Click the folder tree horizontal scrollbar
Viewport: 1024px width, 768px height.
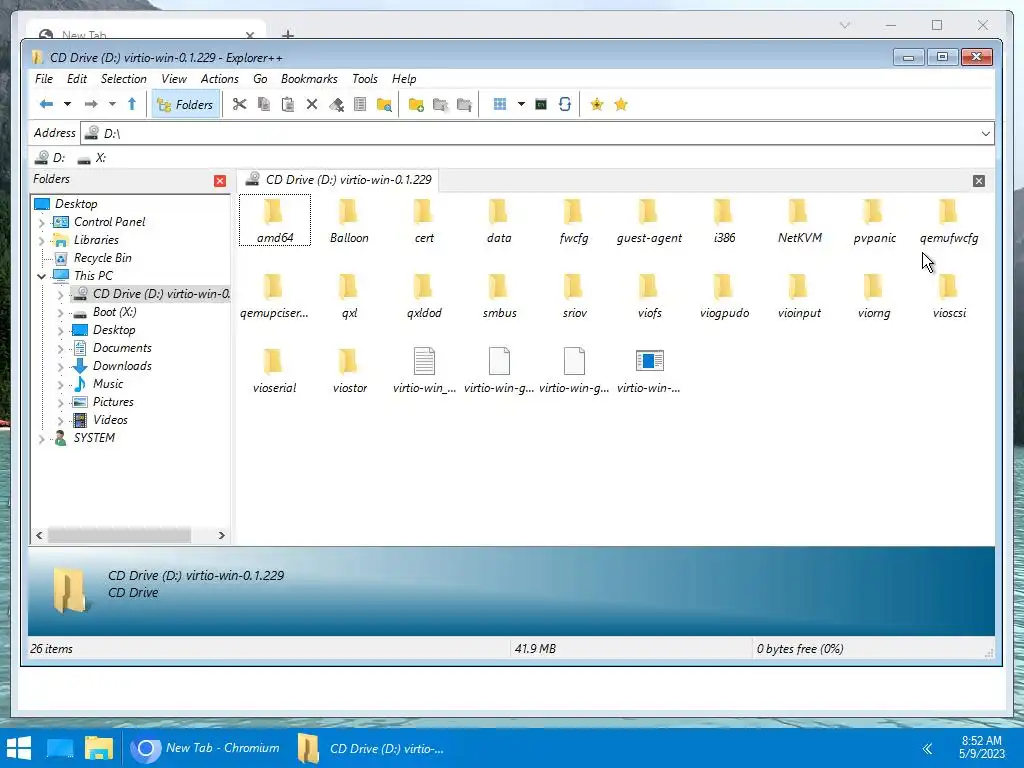pyautogui.click(x=119, y=536)
